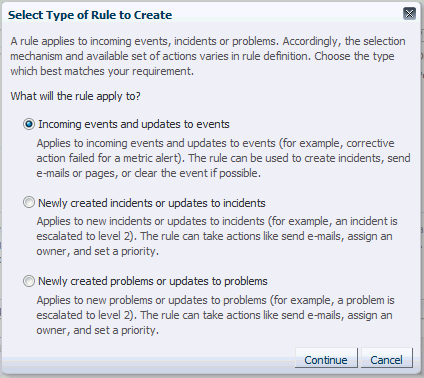Select Incoming events and updates to events radio

pyautogui.click(x=29, y=124)
